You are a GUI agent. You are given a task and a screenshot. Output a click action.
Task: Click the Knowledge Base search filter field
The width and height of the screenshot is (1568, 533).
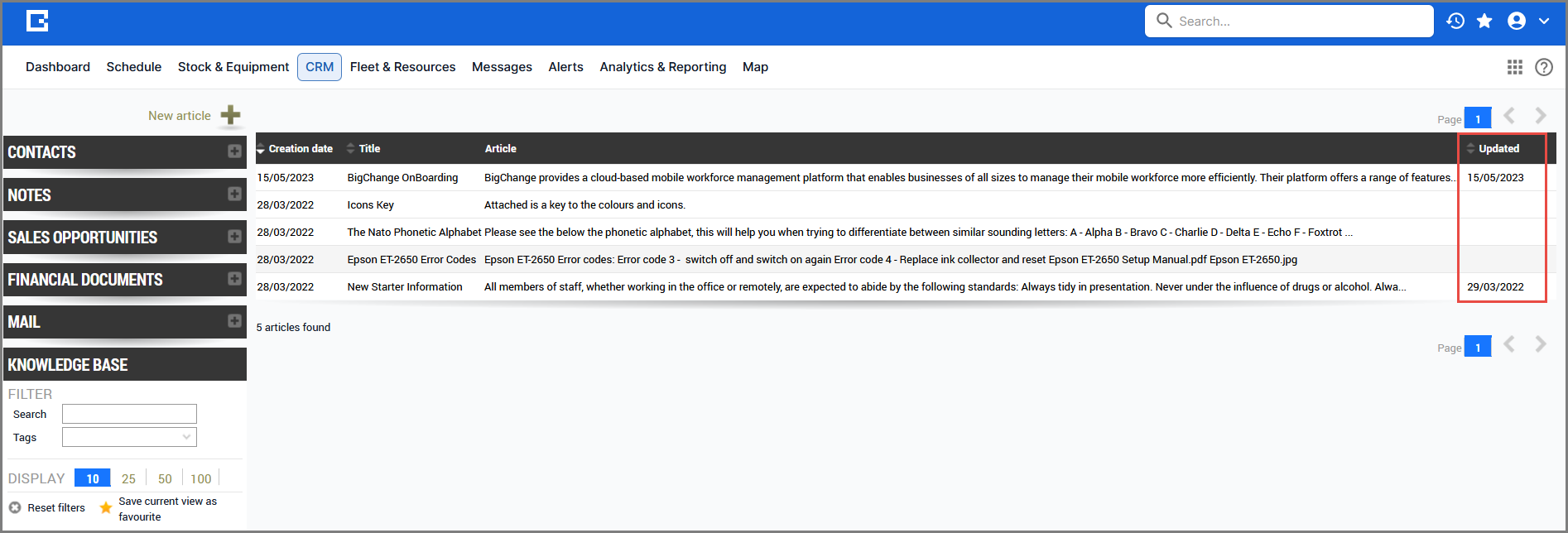coord(129,414)
